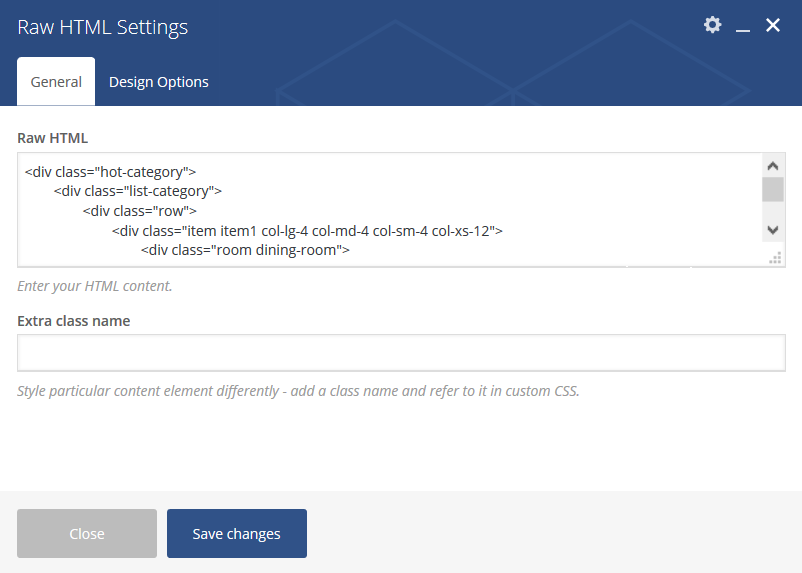Image resolution: width=802 pixels, height=573 pixels.
Task: Click the gray Close button
Action: click(87, 533)
